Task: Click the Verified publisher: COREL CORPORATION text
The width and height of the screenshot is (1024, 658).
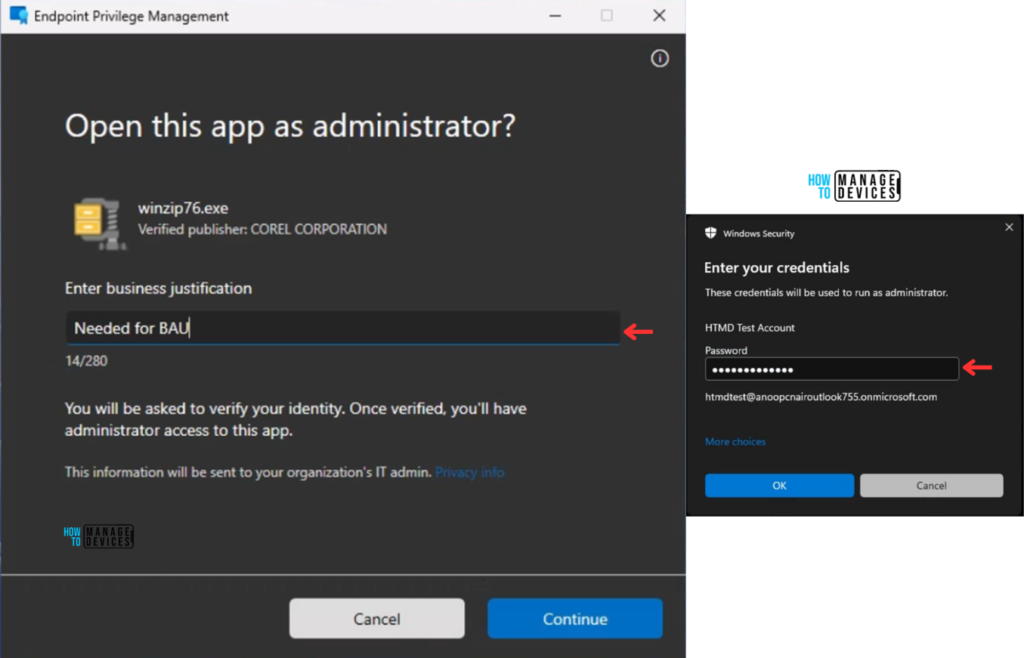Action: 263,229
